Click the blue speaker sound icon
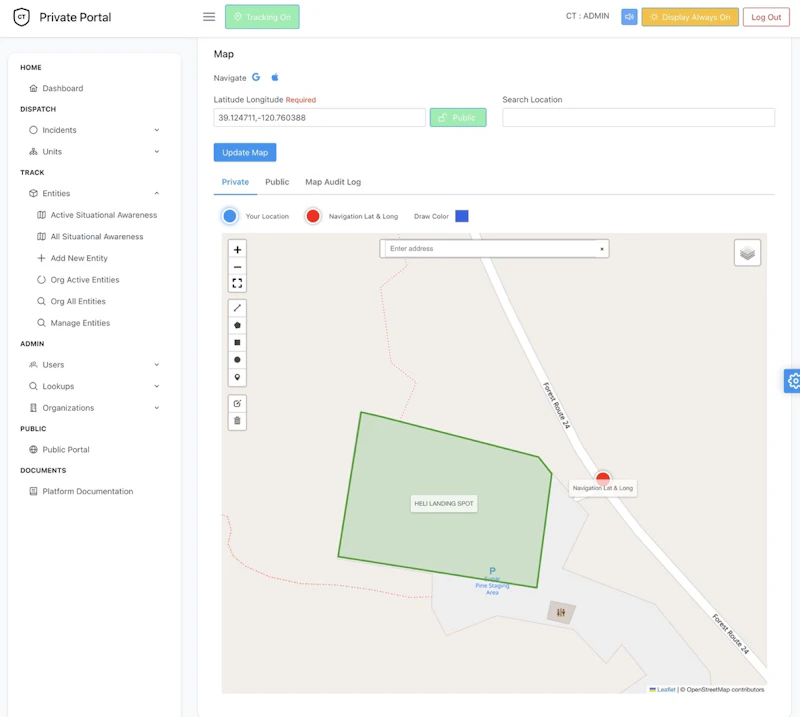 [x=629, y=17]
